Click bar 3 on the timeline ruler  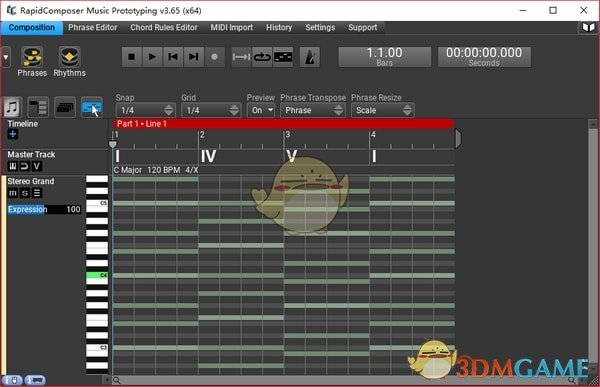287,135
